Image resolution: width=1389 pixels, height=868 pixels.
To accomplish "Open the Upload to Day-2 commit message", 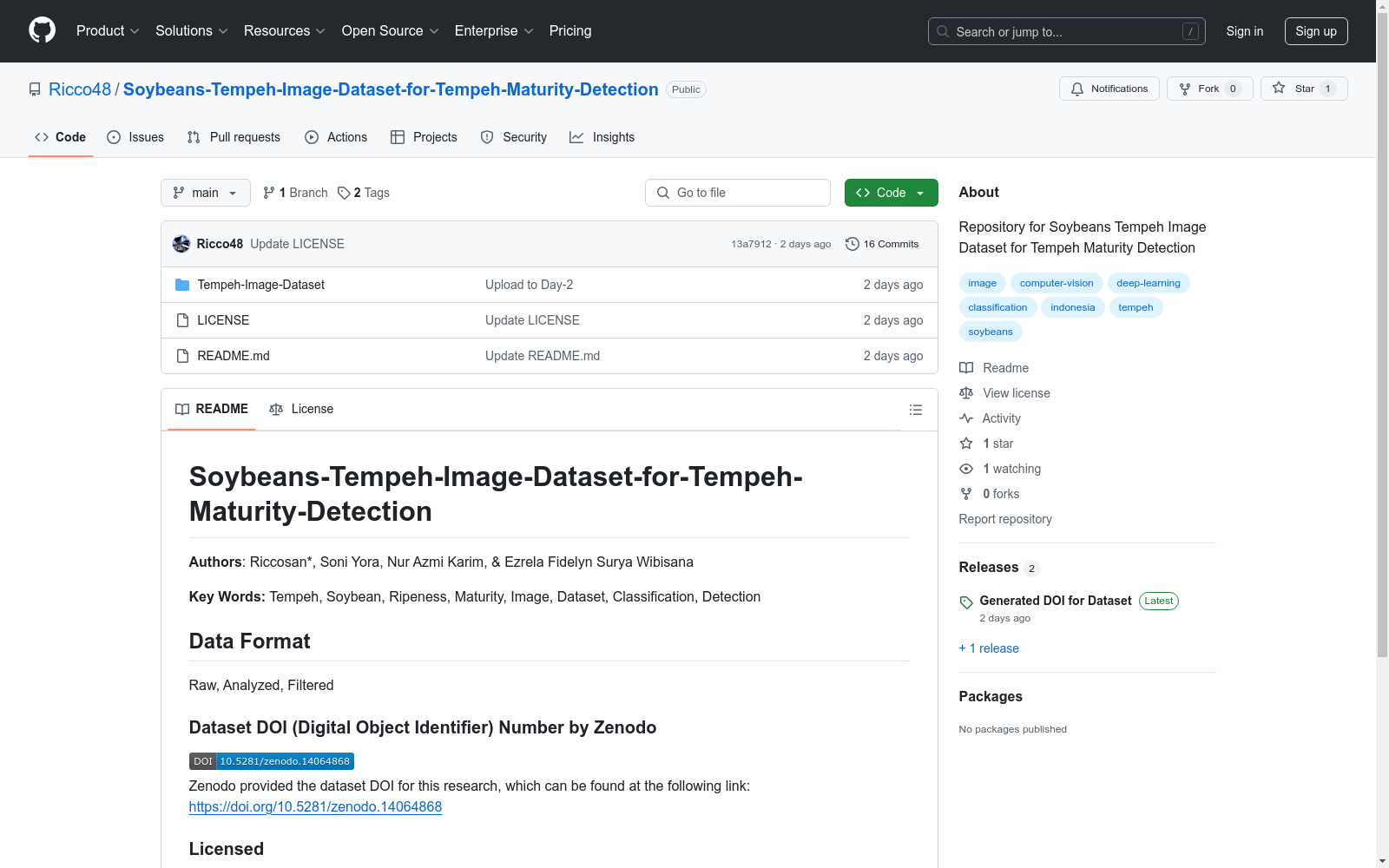I will (x=530, y=285).
